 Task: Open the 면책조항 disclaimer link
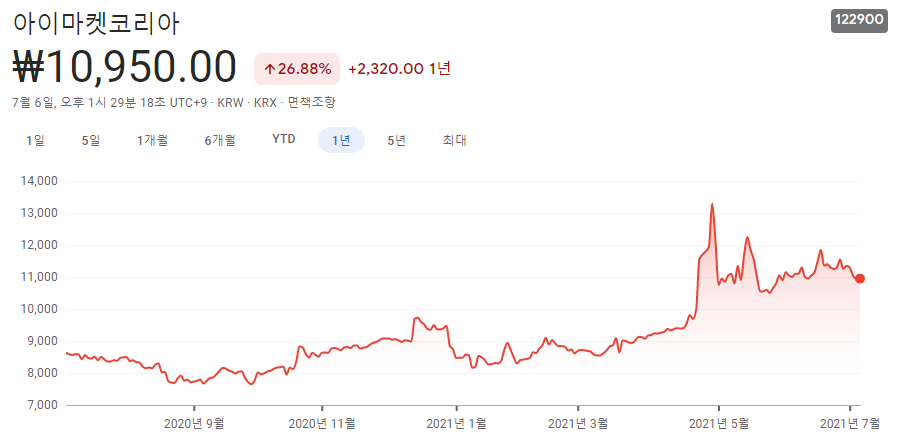pos(311,103)
